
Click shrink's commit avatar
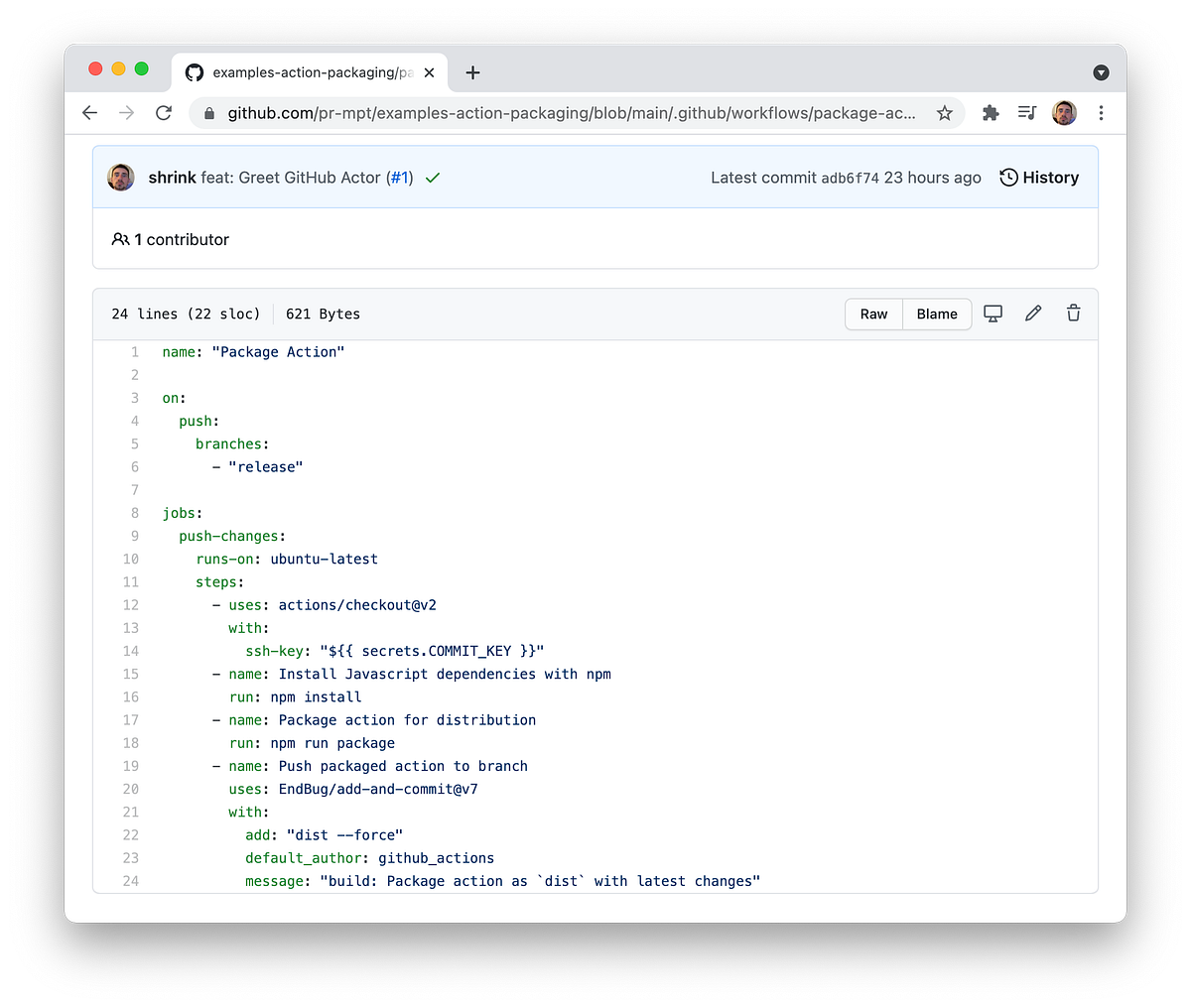[x=120, y=178]
